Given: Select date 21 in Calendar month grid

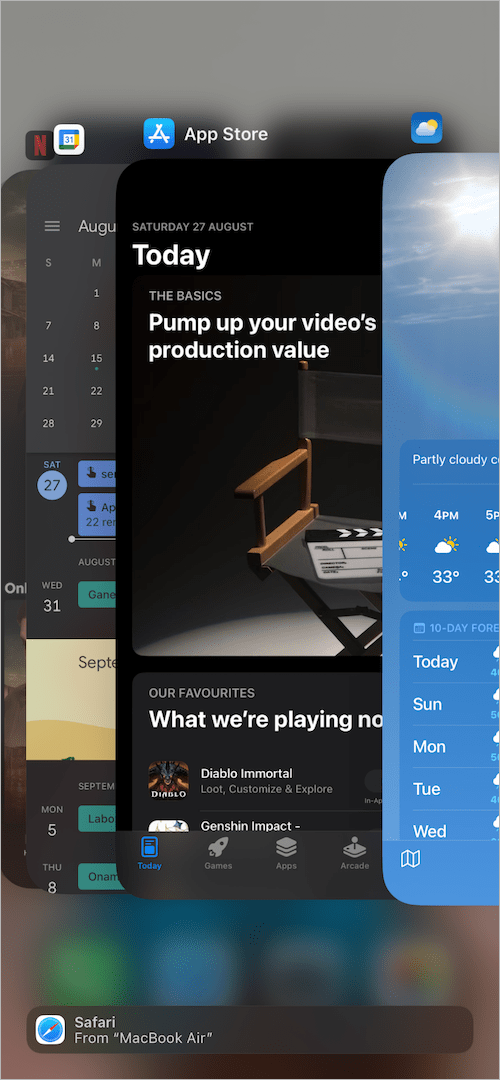Looking at the screenshot, I should [x=48, y=391].
